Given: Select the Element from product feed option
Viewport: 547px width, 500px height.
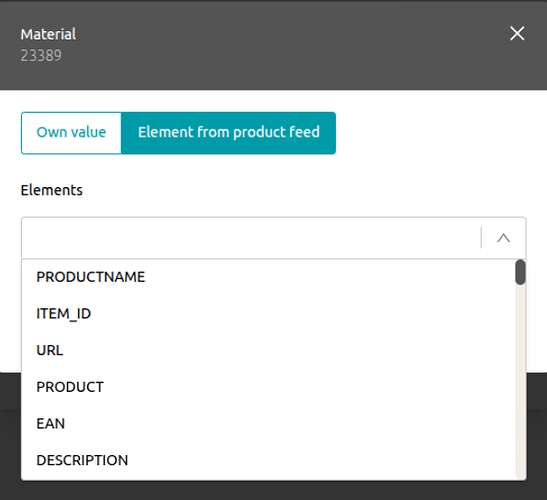Looking at the screenshot, I should pyautogui.click(x=228, y=133).
